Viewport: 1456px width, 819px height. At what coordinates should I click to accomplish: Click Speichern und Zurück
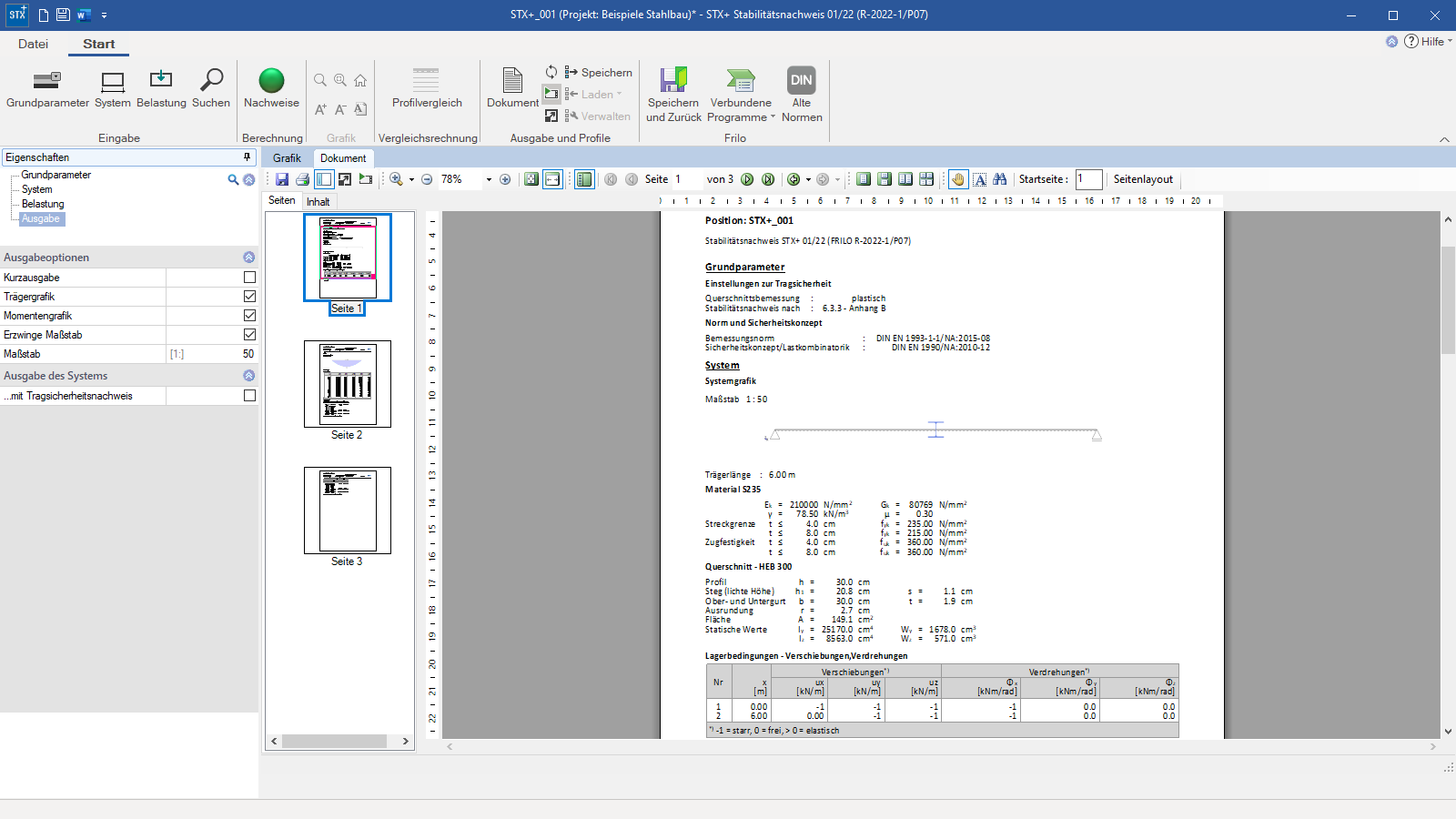point(673,95)
